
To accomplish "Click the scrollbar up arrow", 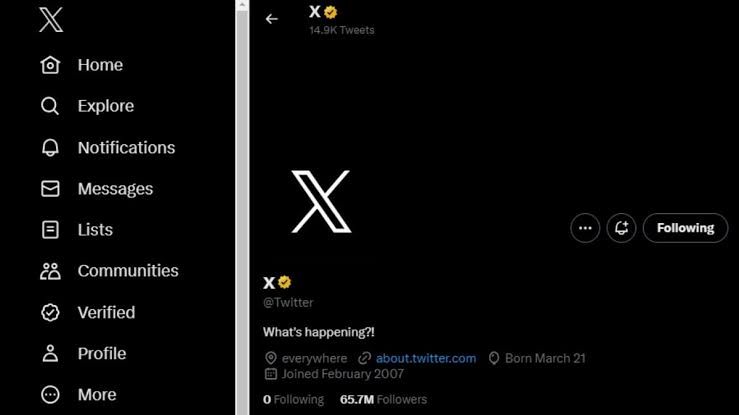I will coord(242,5).
